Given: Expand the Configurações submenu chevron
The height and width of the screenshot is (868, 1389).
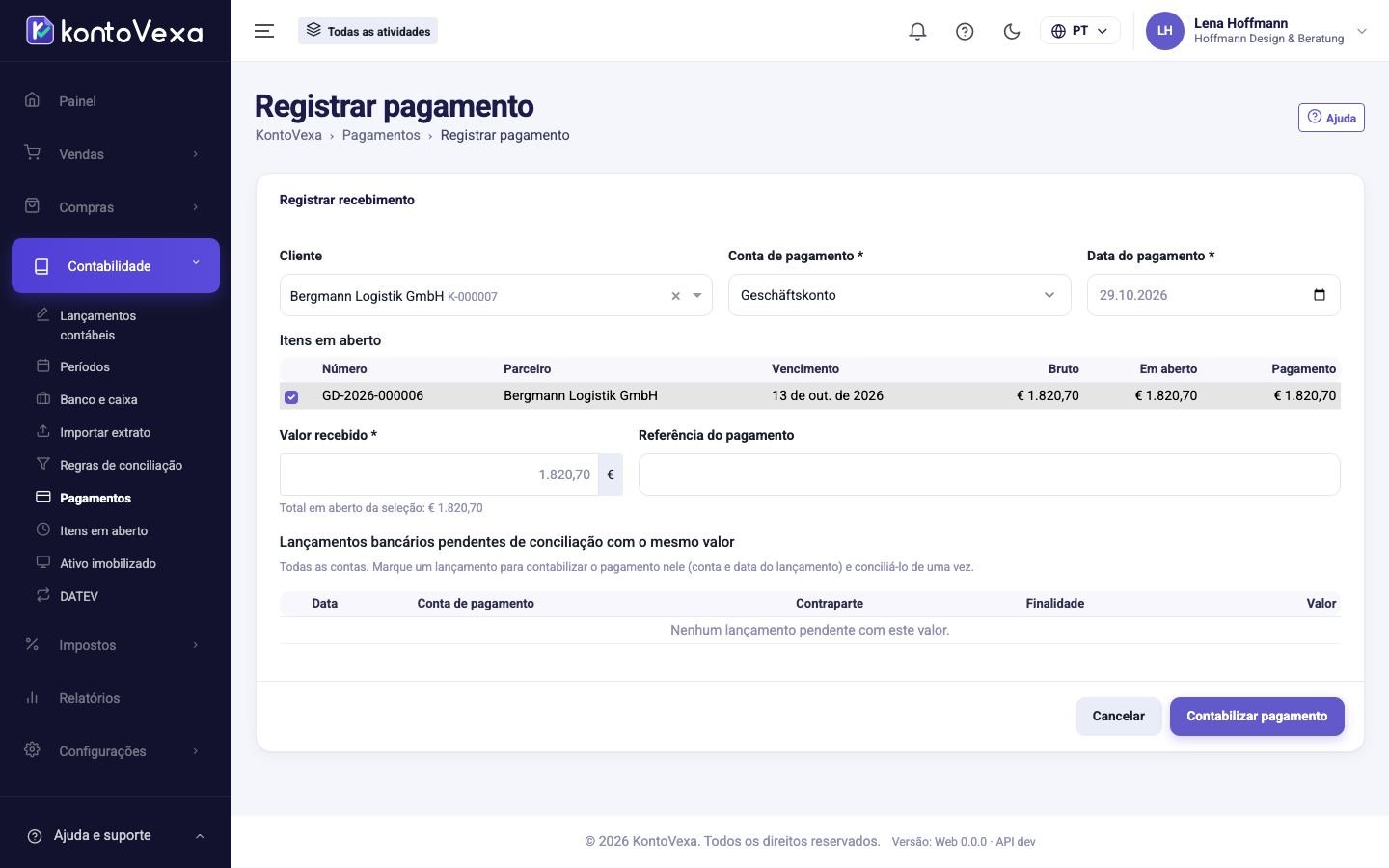Looking at the screenshot, I should tap(196, 751).
